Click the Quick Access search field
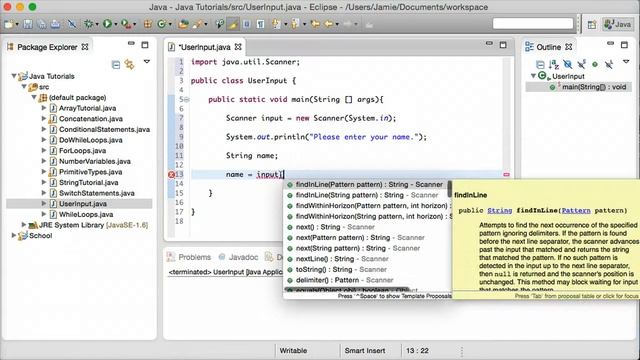Viewport: 640px width, 360px height. [x=533, y=24]
